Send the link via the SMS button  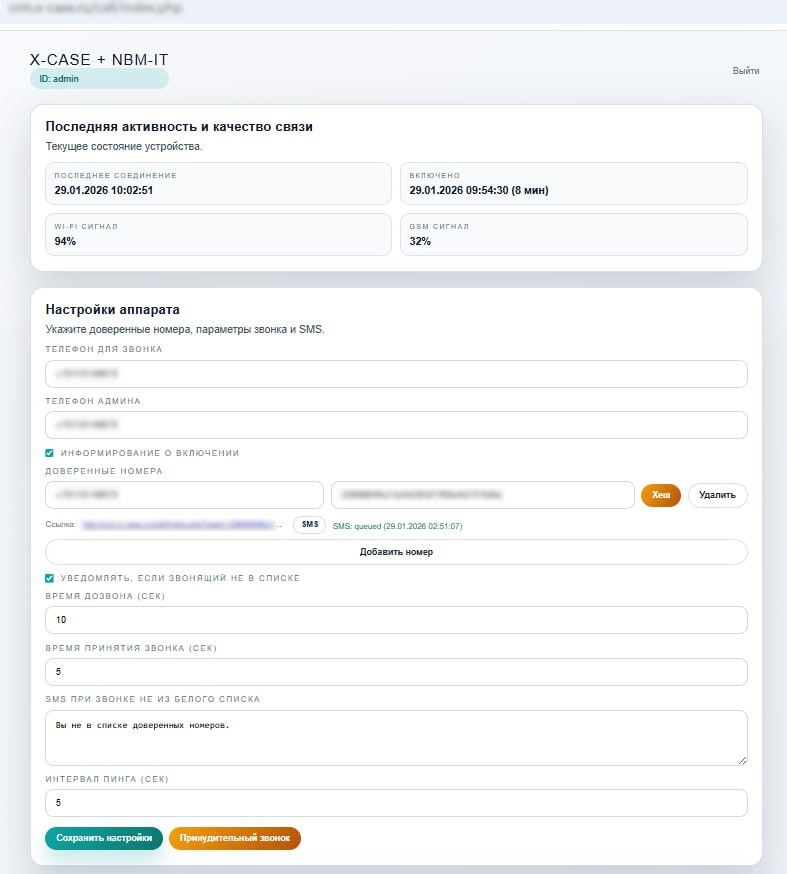[309, 525]
